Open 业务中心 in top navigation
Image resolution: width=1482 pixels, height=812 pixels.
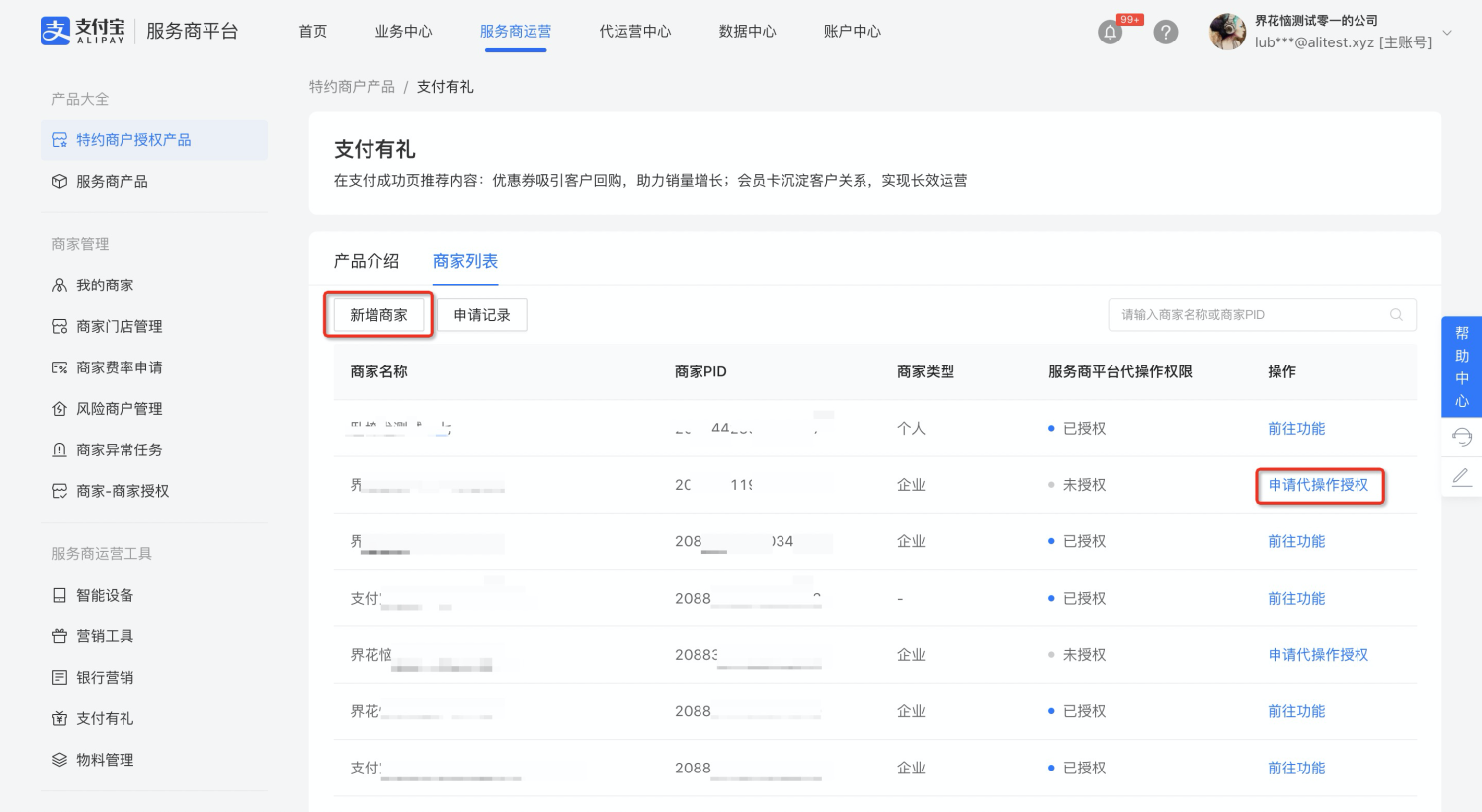tap(403, 31)
